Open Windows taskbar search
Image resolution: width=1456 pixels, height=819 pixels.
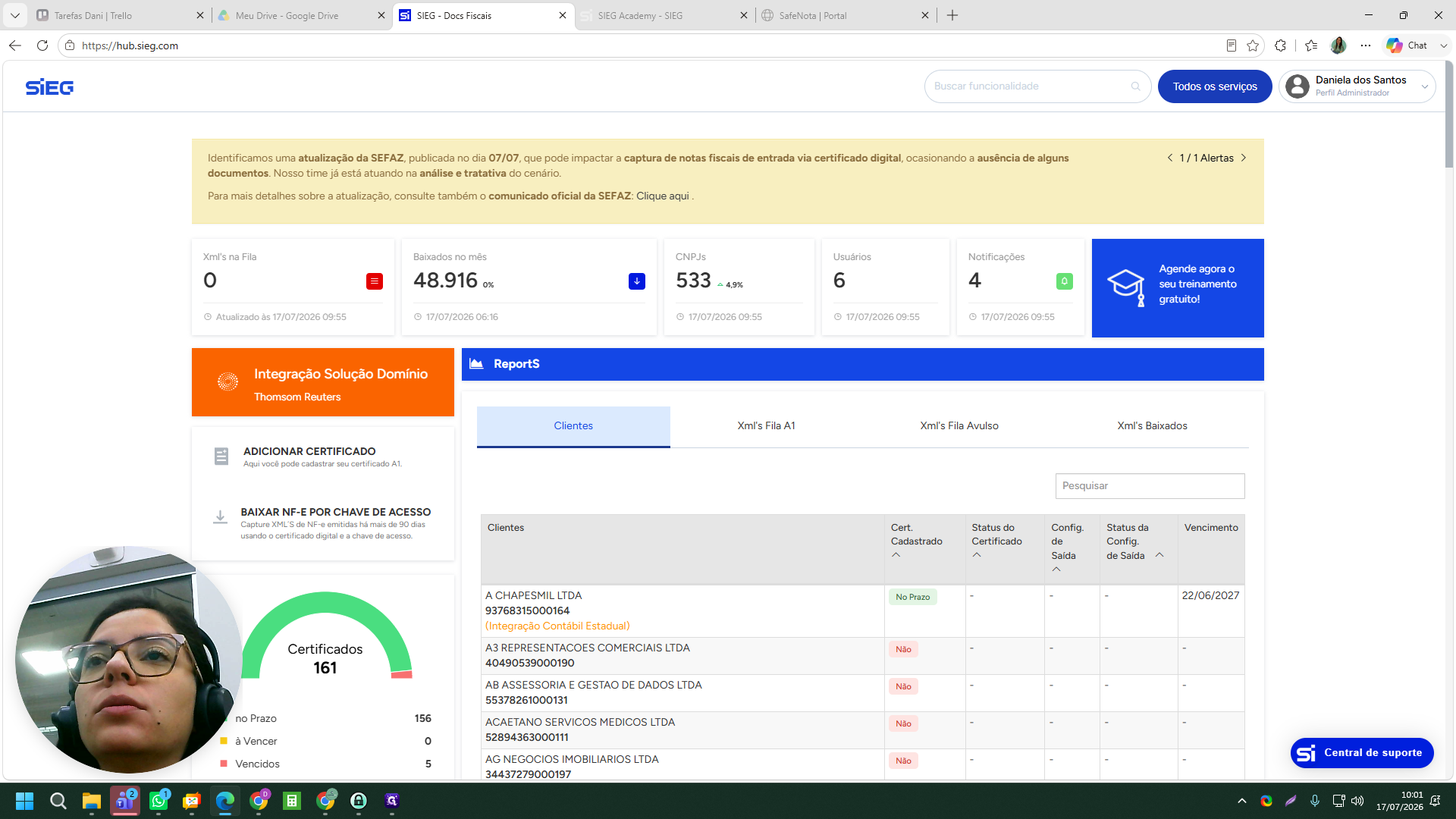(x=58, y=801)
